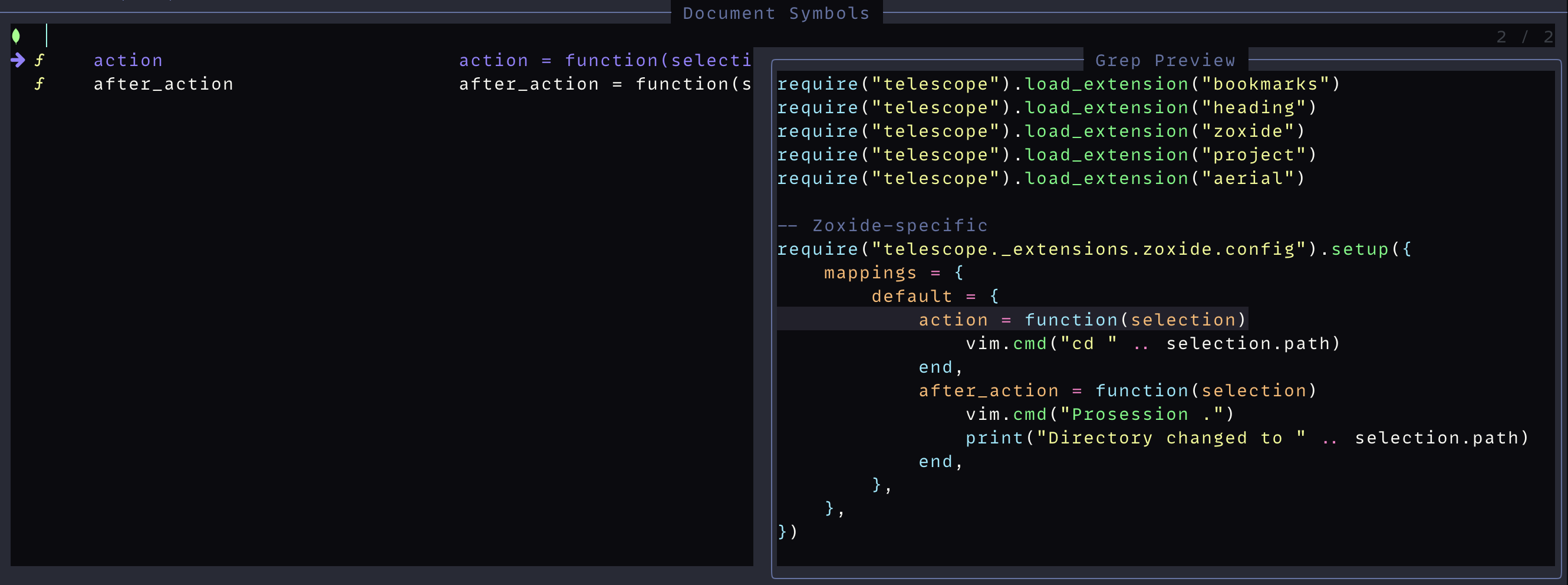Click the print("Directory changed to ") line
Screen dimensions: 1568x585
(1247, 438)
